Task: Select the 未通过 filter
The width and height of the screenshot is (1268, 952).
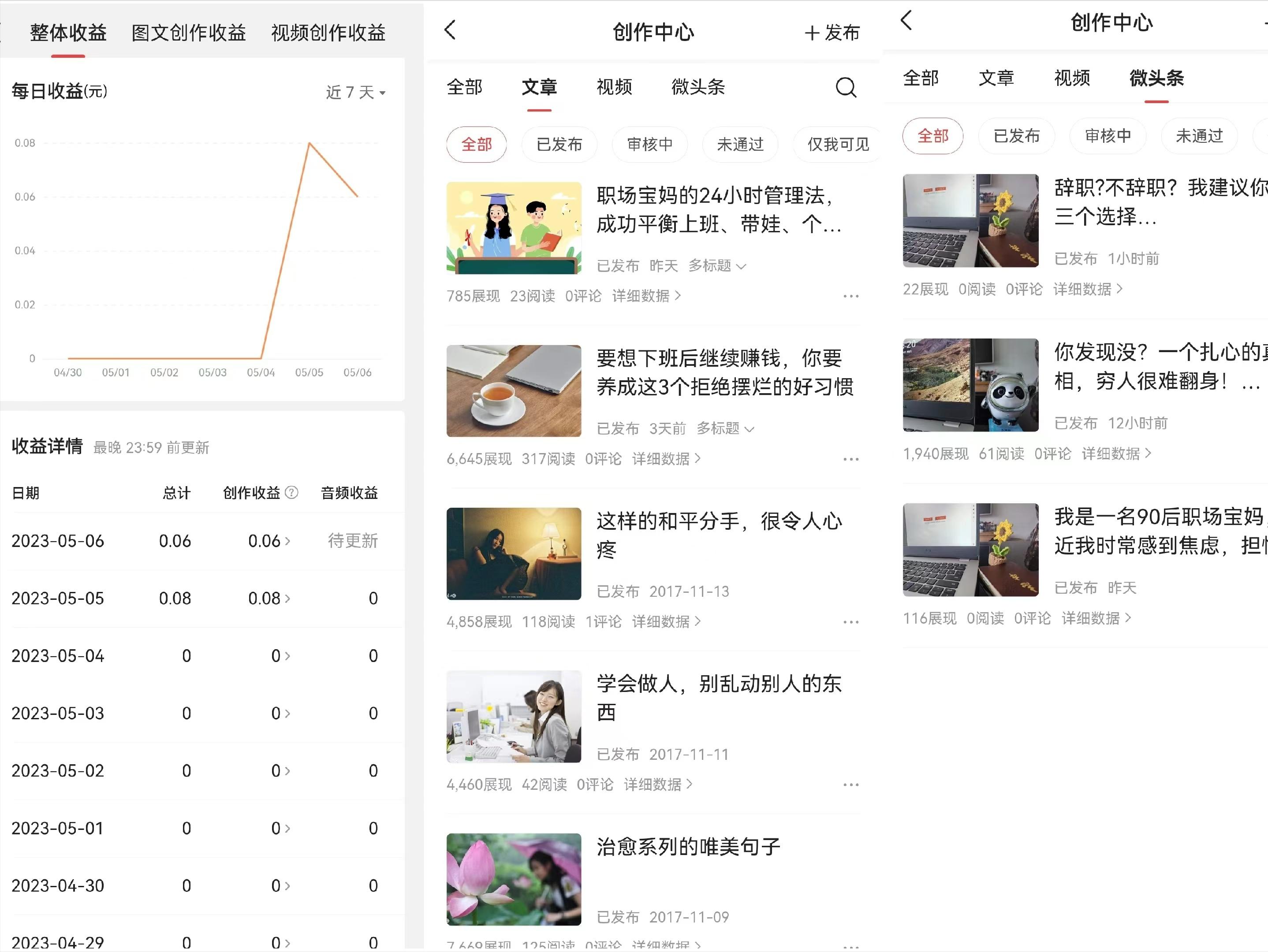Action: (740, 145)
